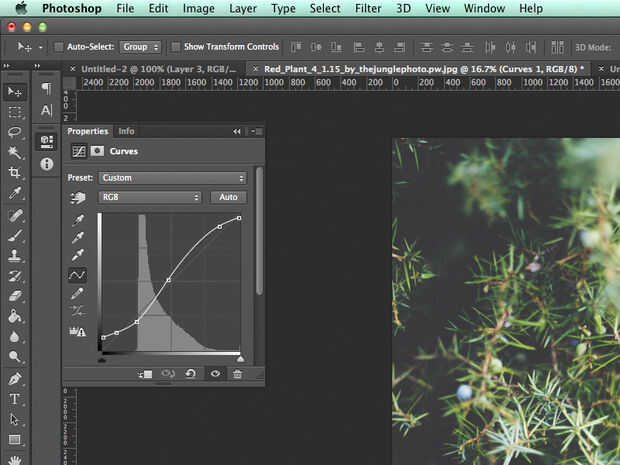Open the Preset Custom dropdown
This screenshot has height=465, width=620.
(x=173, y=178)
